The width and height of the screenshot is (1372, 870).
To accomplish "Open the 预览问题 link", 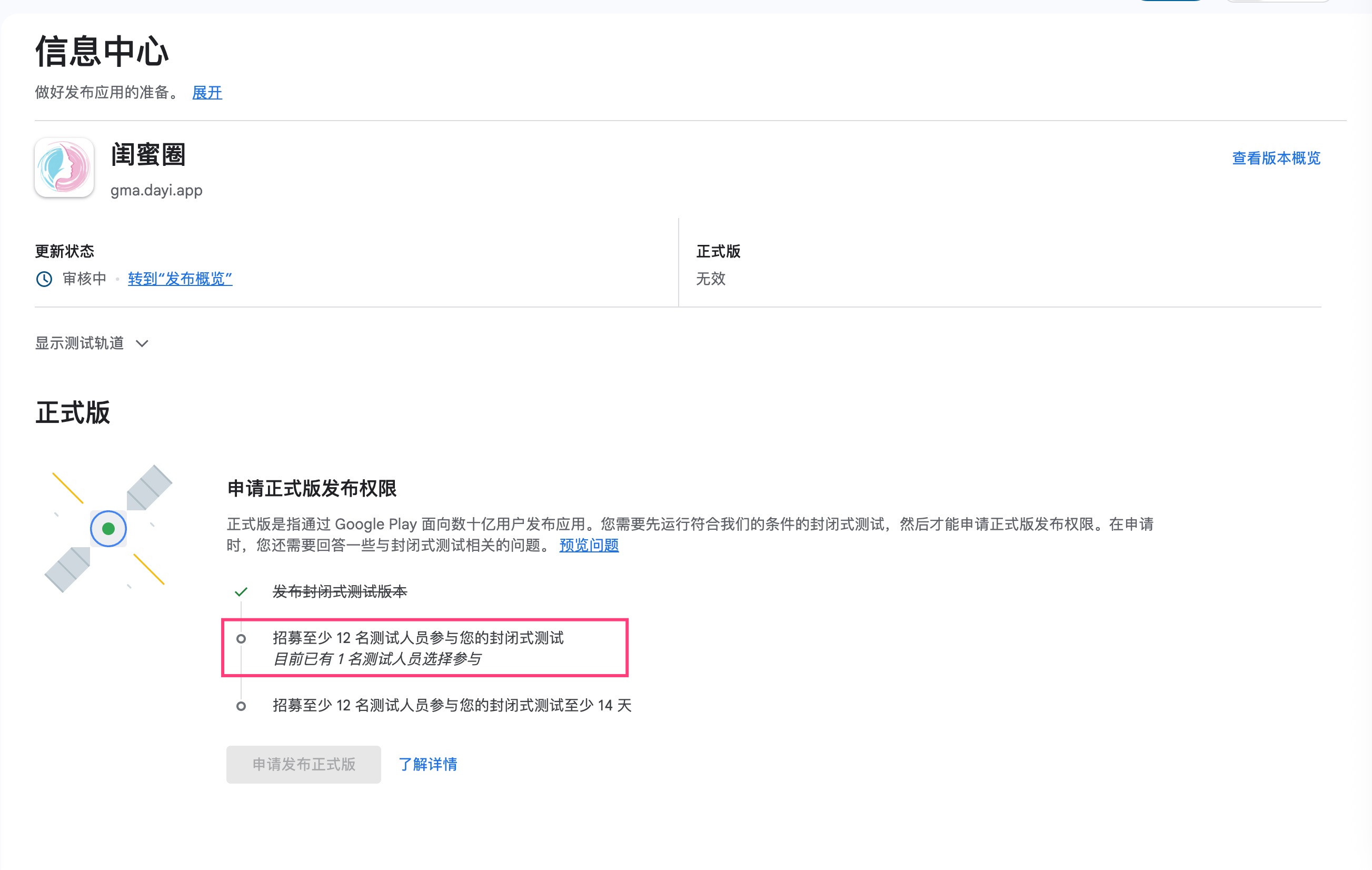I will point(589,545).
